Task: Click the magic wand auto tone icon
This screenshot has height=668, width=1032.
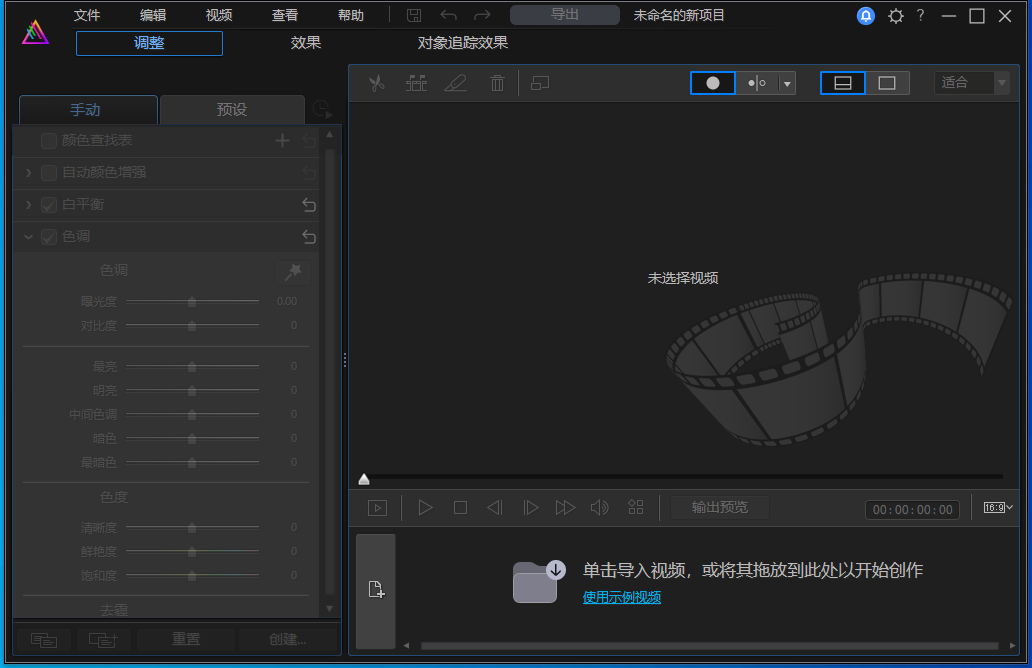Action: [x=293, y=272]
